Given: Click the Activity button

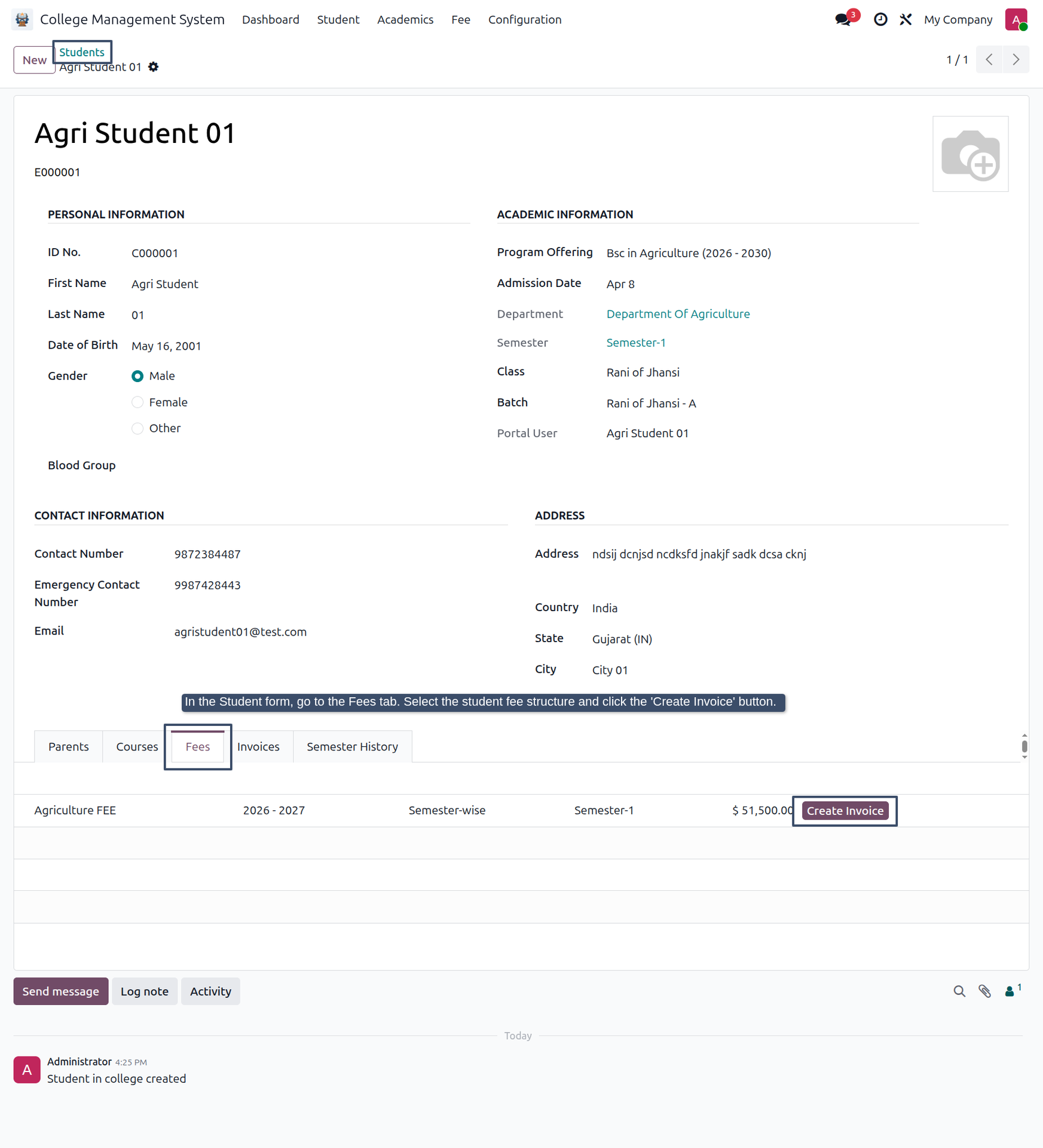Looking at the screenshot, I should [x=210, y=991].
